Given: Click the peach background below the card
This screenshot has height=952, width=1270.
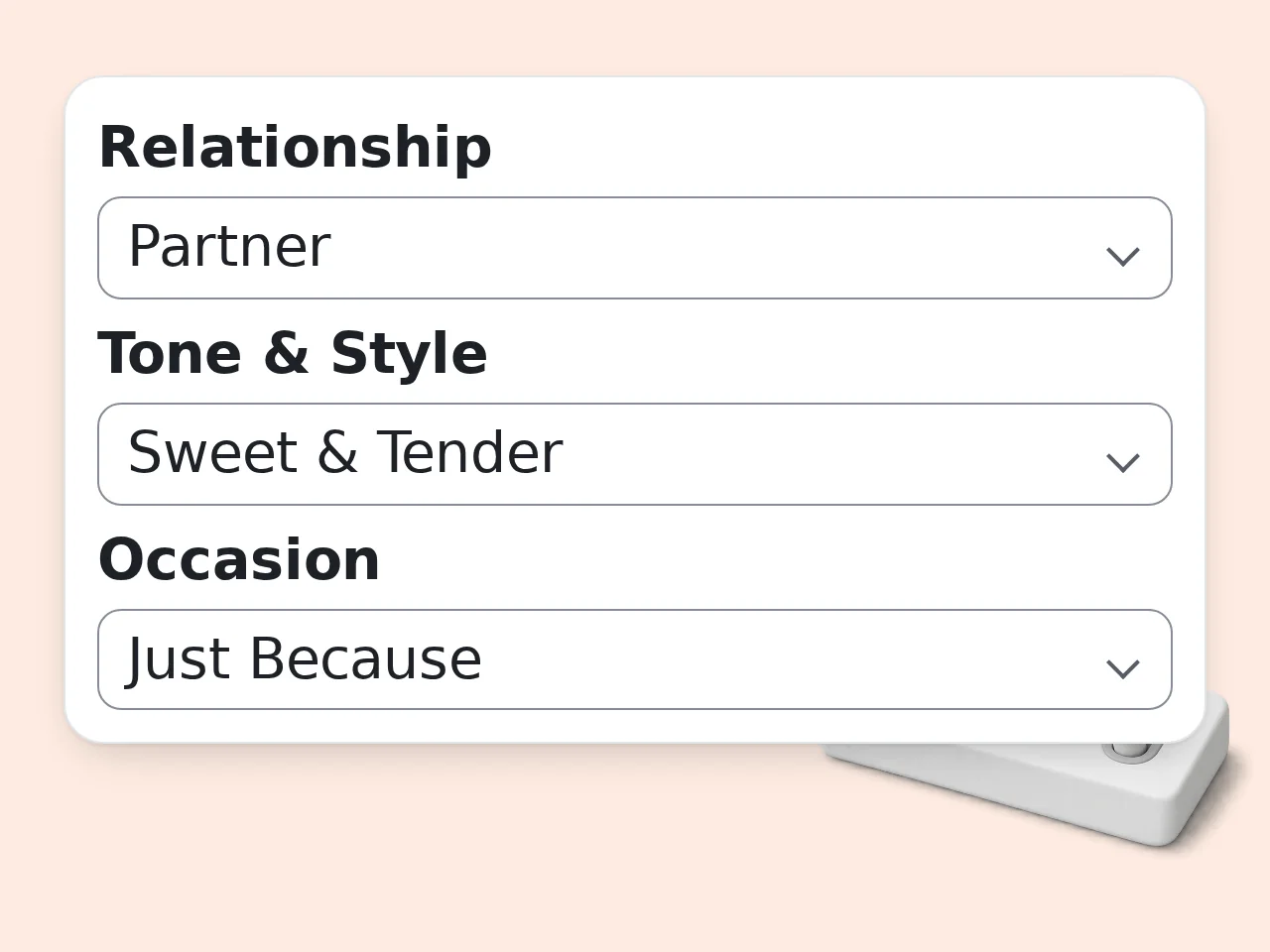Looking at the screenshot, I should point(397,853).
